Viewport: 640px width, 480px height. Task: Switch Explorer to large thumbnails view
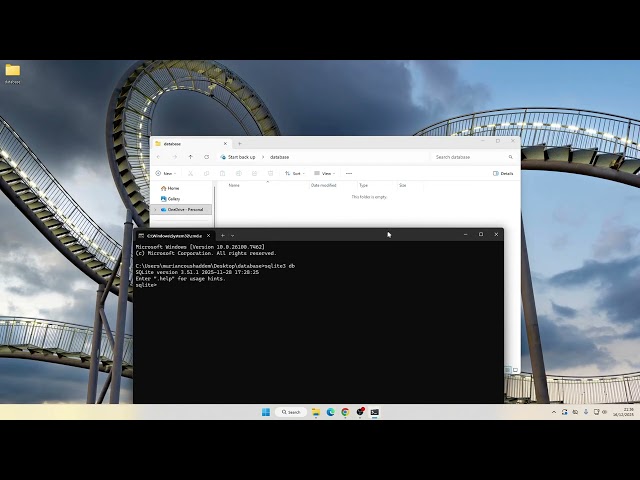coord(516,370)
